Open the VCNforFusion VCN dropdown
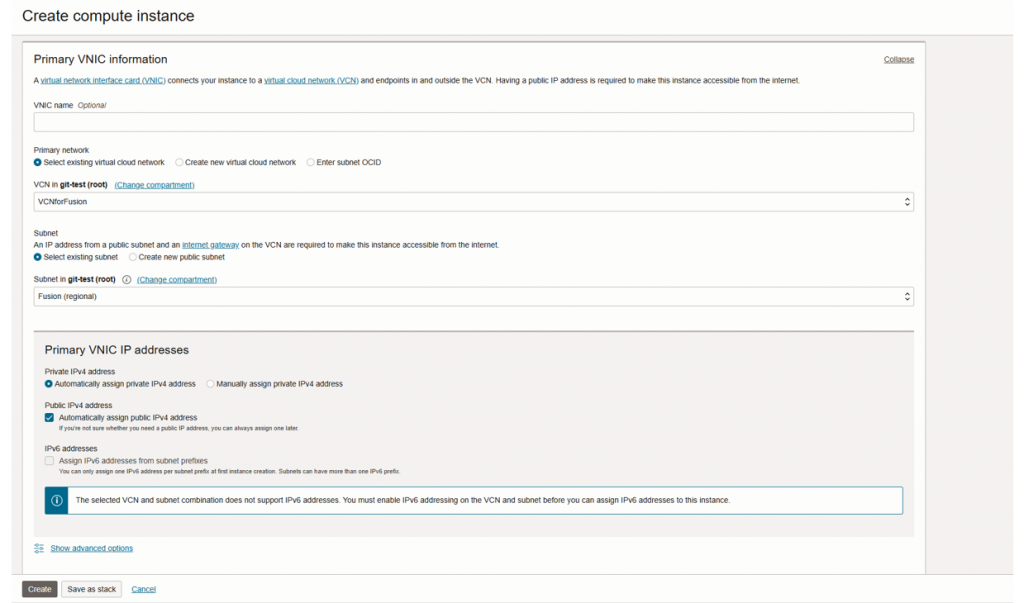 point(473,202)
